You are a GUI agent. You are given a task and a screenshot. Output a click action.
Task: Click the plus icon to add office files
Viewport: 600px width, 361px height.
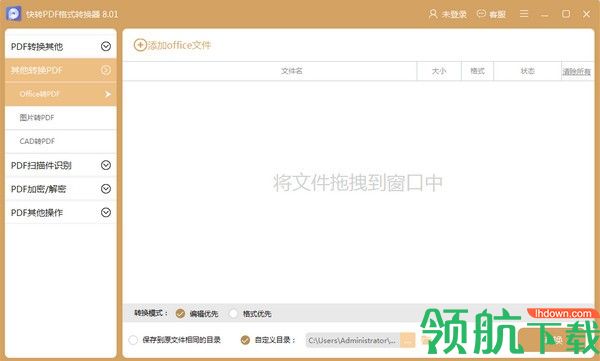[x=140, y=45]
